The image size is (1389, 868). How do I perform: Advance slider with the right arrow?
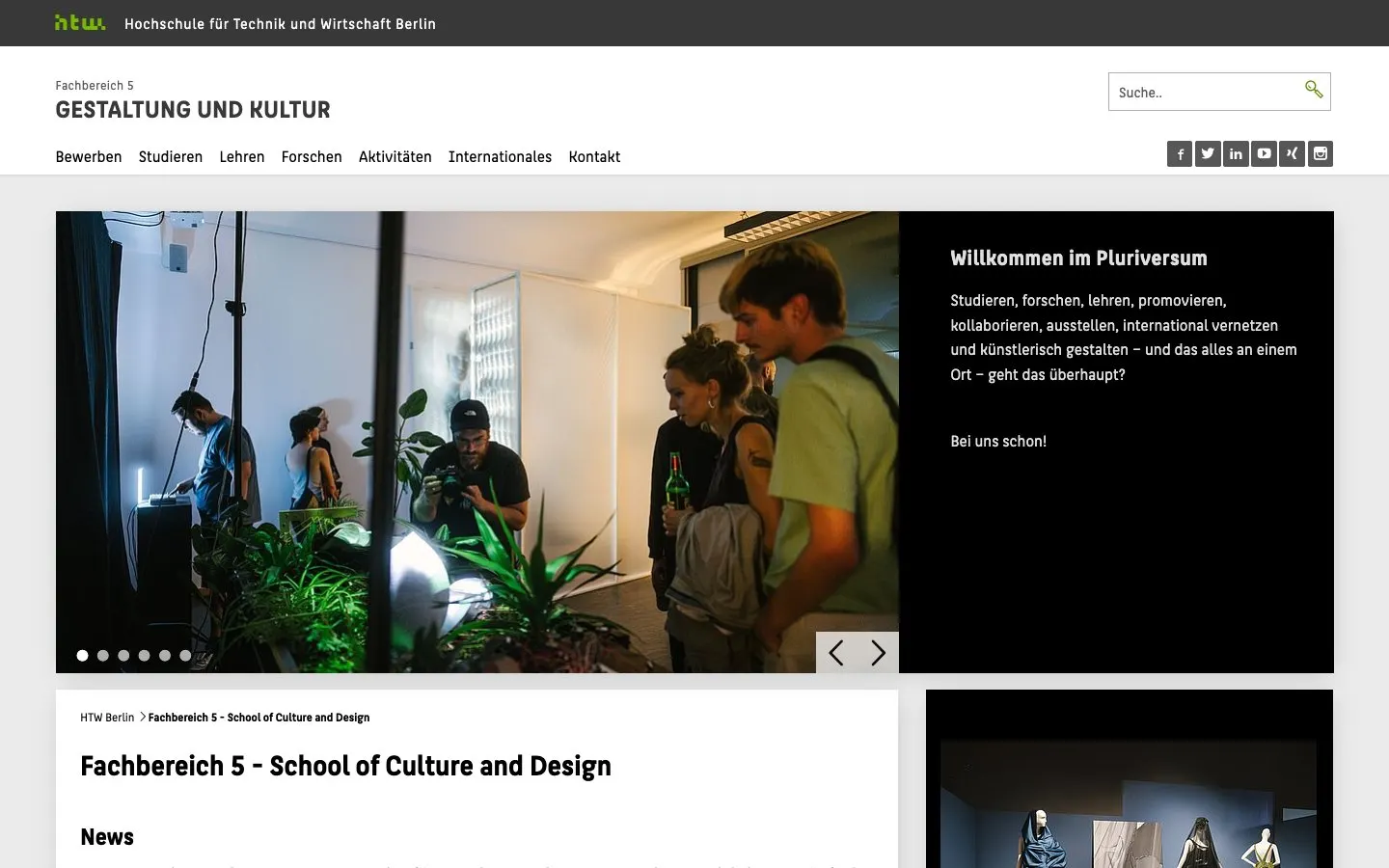[878, 653]
